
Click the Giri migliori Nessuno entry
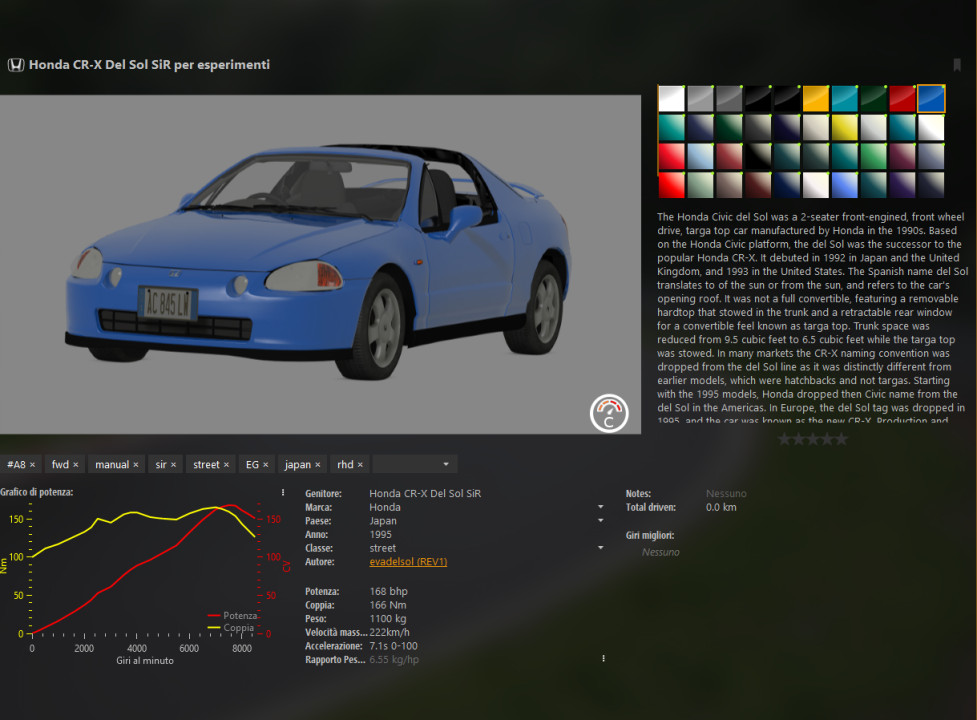click(660, 552)
